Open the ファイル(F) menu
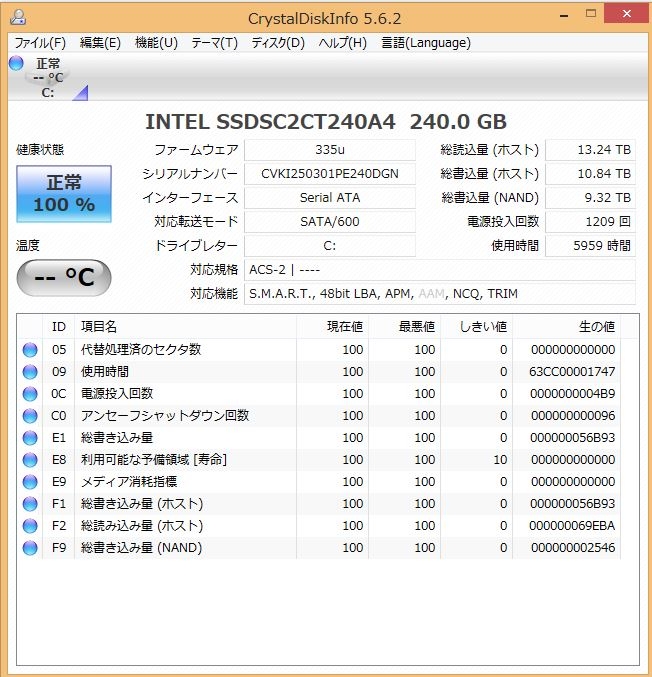 coord(40,43)
